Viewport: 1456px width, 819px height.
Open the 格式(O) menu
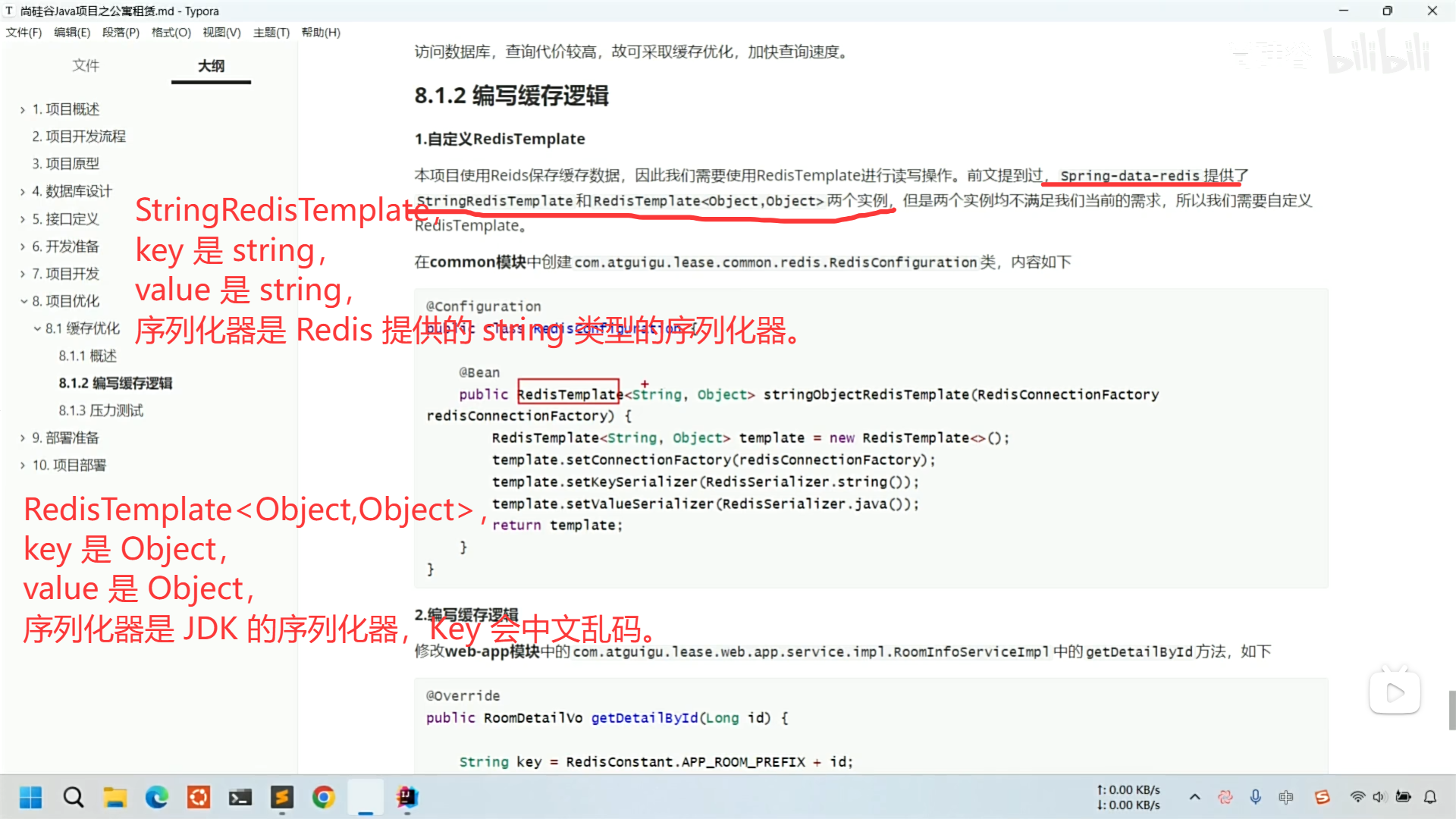tap(171, 33)
